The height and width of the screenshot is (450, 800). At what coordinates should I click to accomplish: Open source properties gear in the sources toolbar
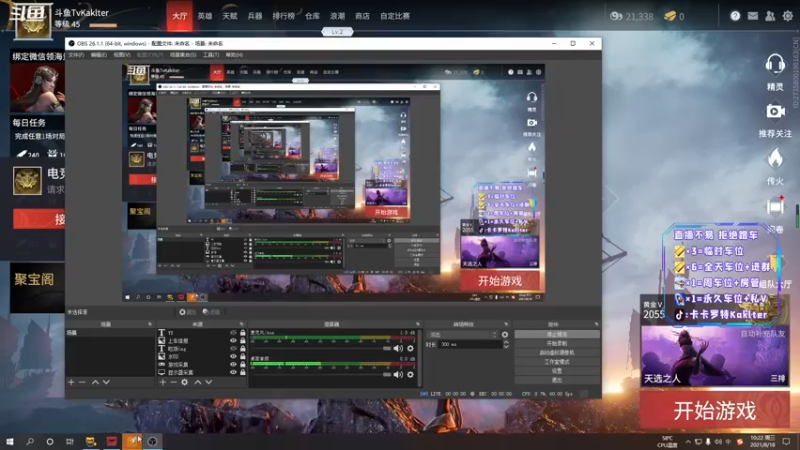pos(185,382)
